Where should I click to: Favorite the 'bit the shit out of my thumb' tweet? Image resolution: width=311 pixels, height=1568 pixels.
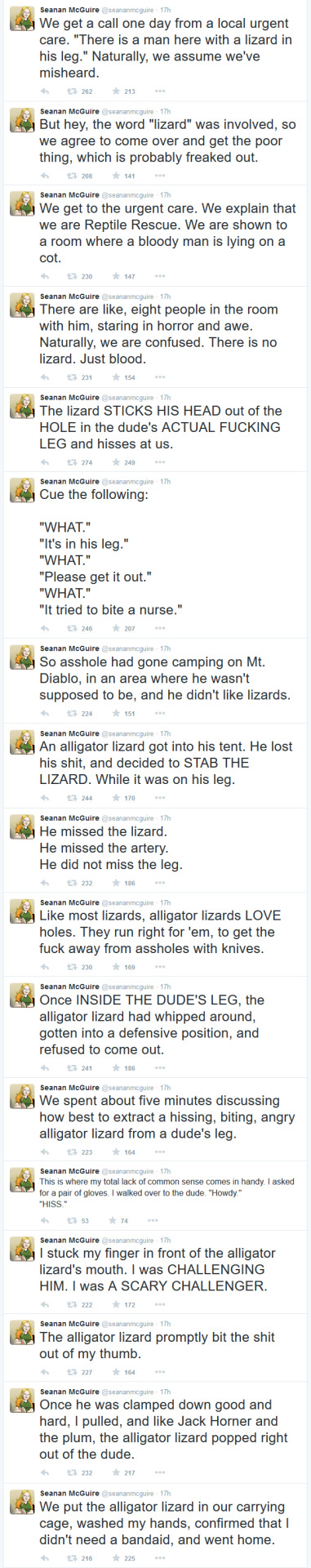click(x=117, y=1372)
